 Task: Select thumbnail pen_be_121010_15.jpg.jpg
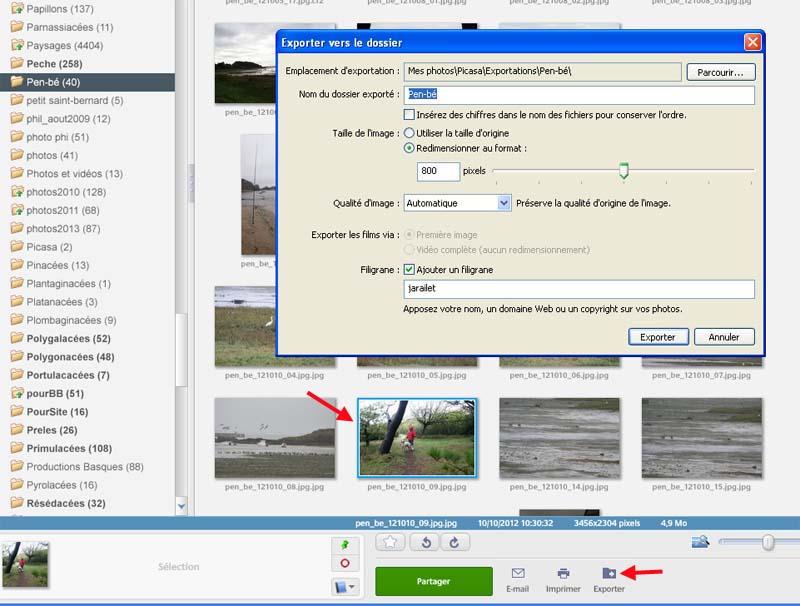(702, 437)
